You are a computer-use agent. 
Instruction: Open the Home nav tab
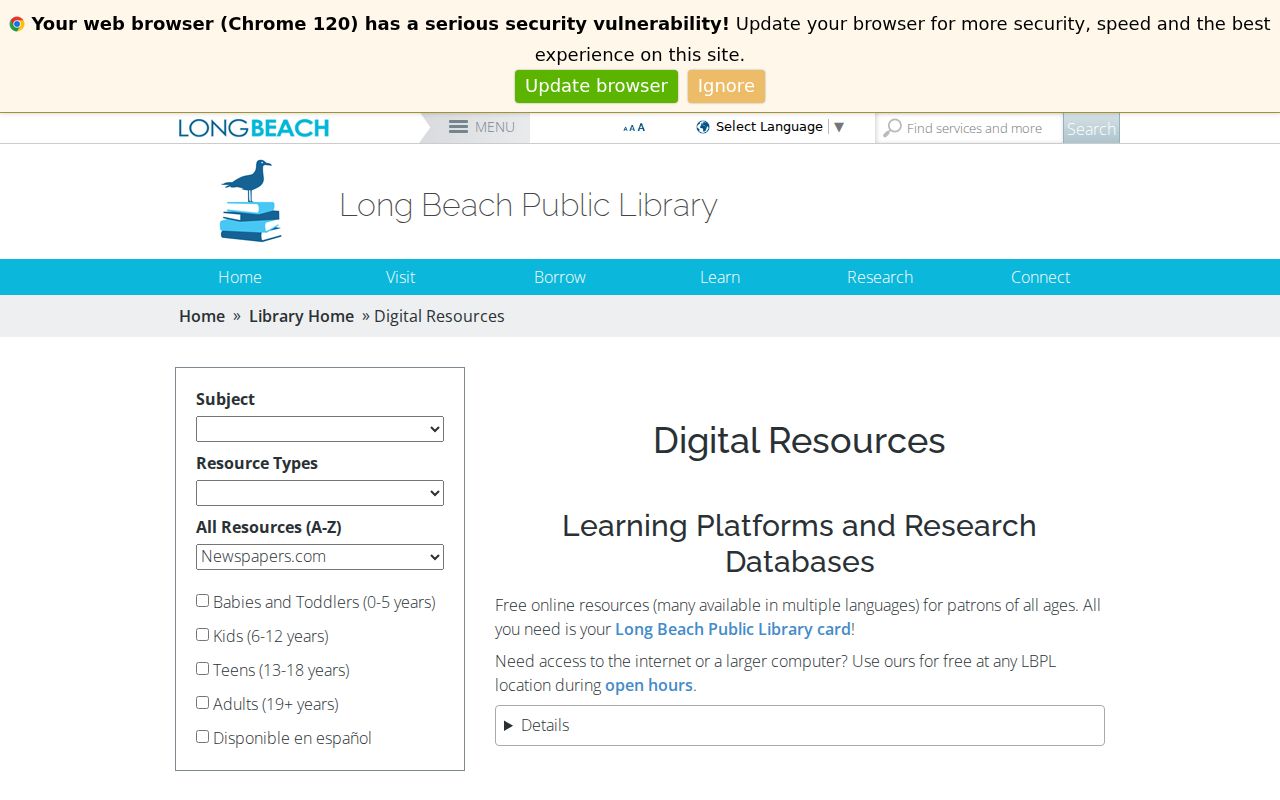[x=240, y=277]
